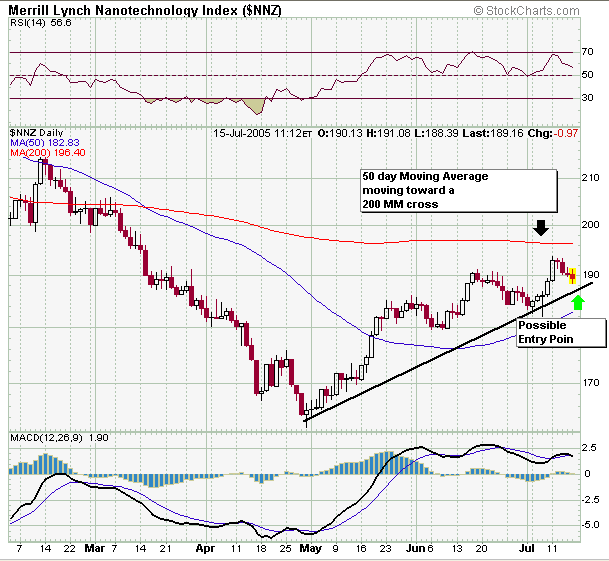The height and width of the screenshot is (561, 609).
Task: Click the date axis label 16
Action: 361,548
